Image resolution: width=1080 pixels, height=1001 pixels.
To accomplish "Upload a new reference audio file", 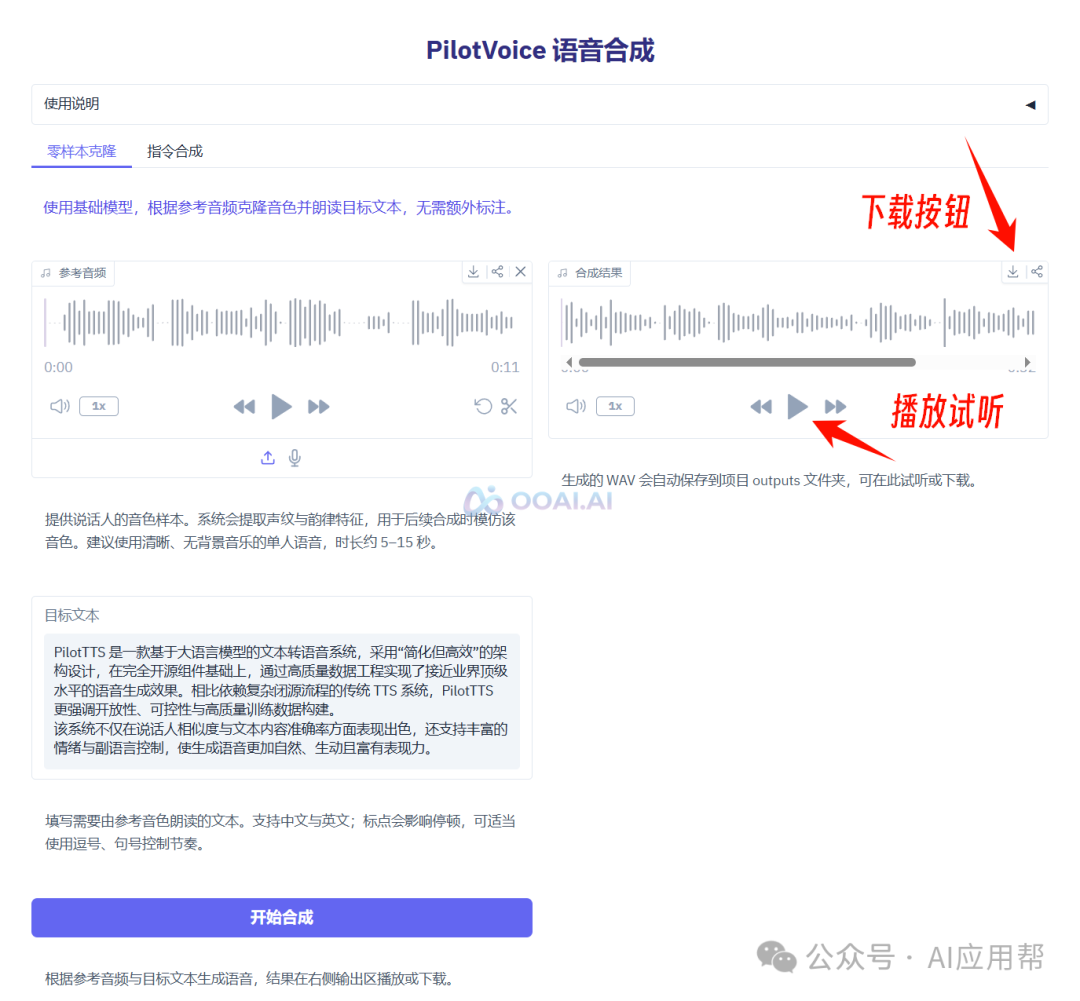I will pos(268,457).
